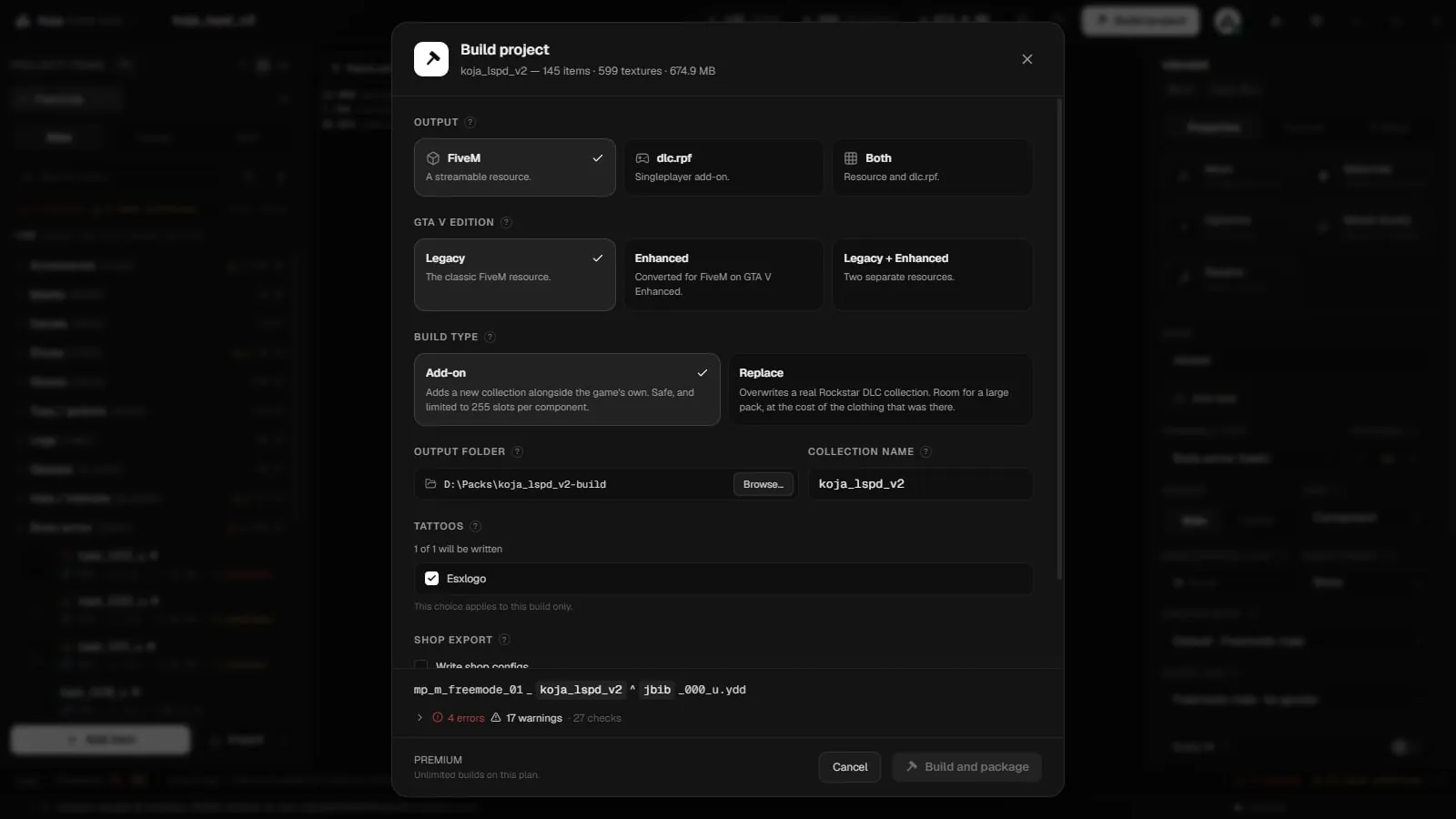
Task: Click the jbib chip in filename preview
Action: pyautogui.click(x=657, y=690)
